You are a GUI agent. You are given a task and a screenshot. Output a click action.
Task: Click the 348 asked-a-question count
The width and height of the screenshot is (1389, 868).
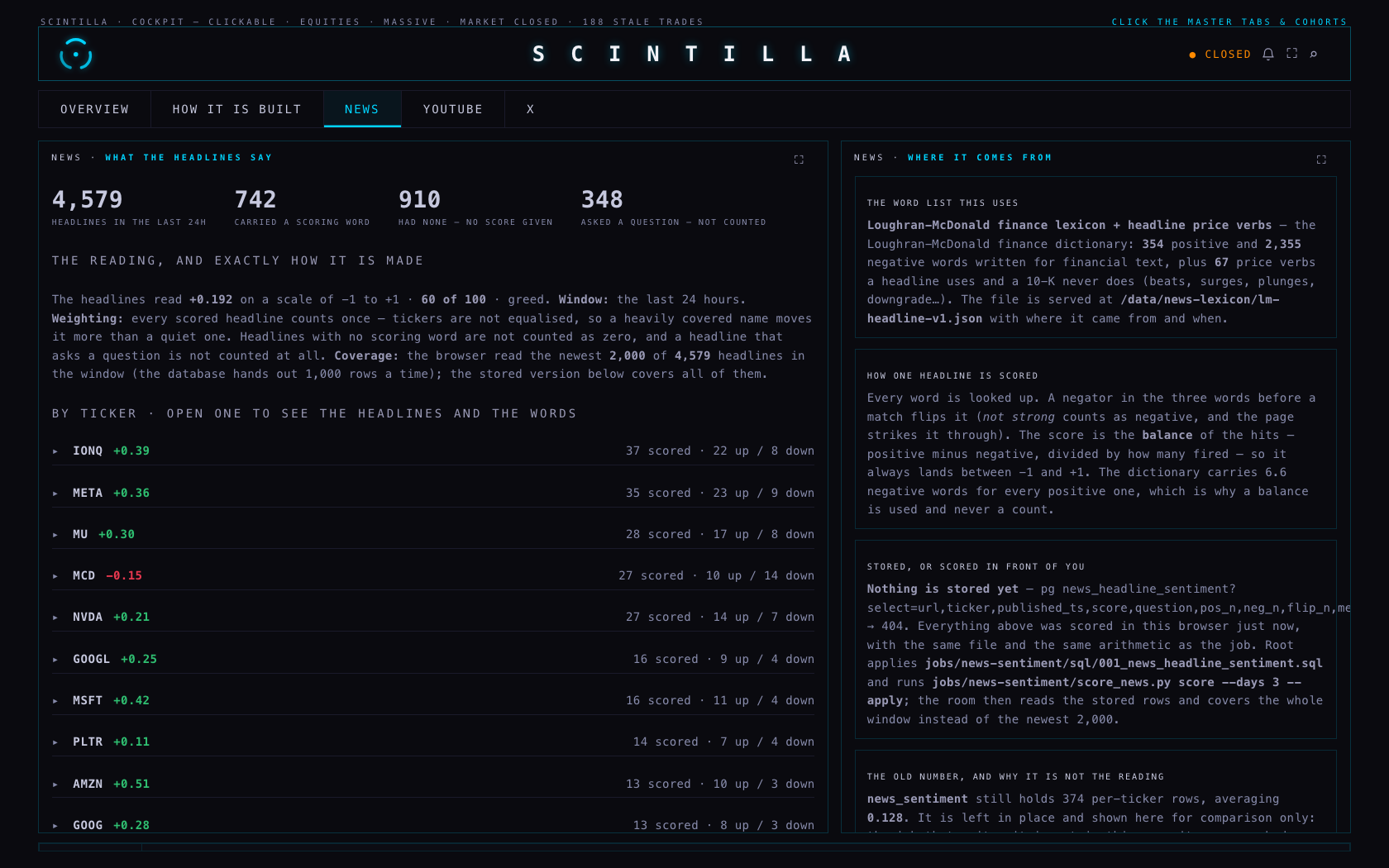point(602,199)
